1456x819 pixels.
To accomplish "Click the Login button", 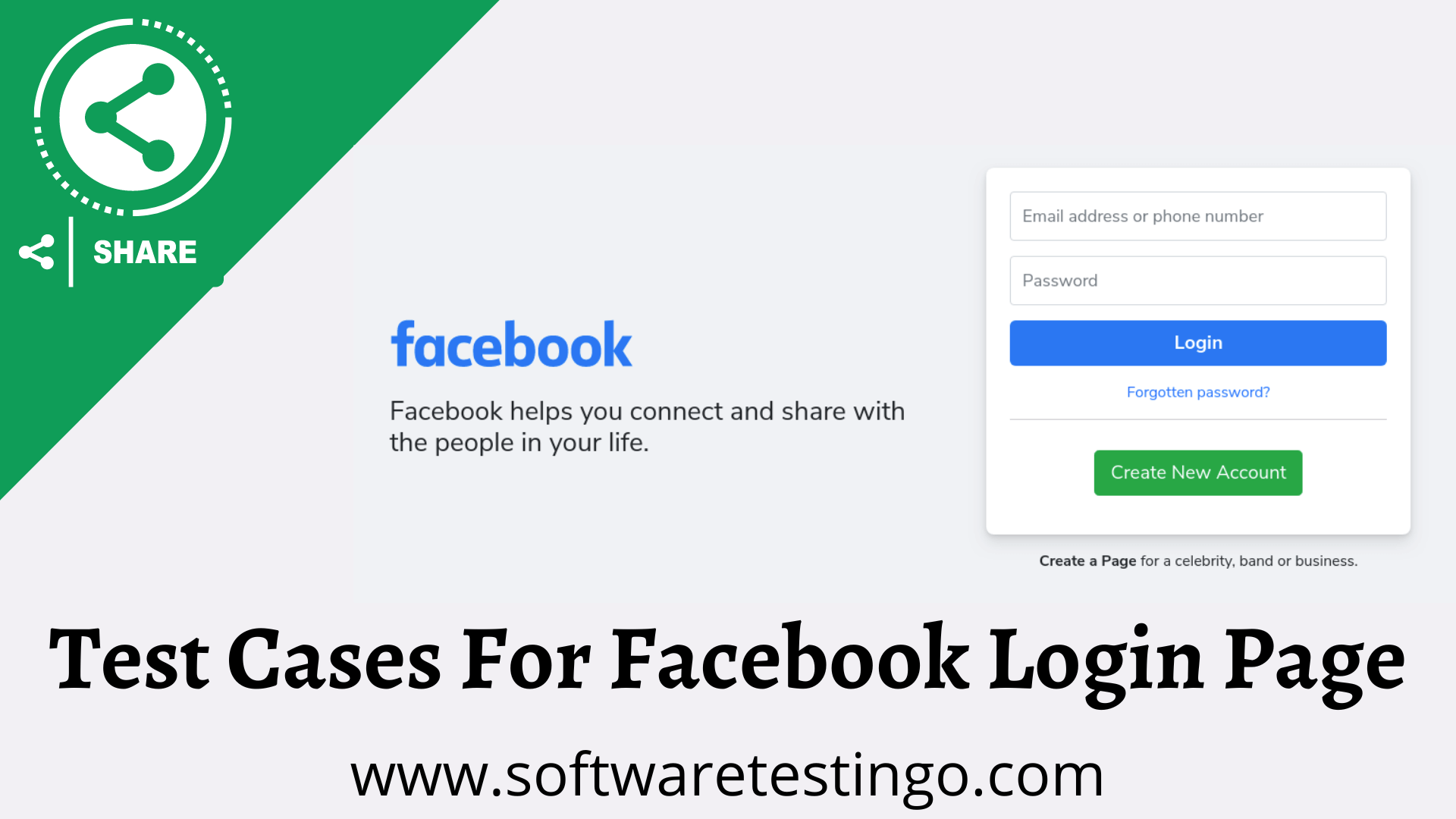I will (1198, 343).
